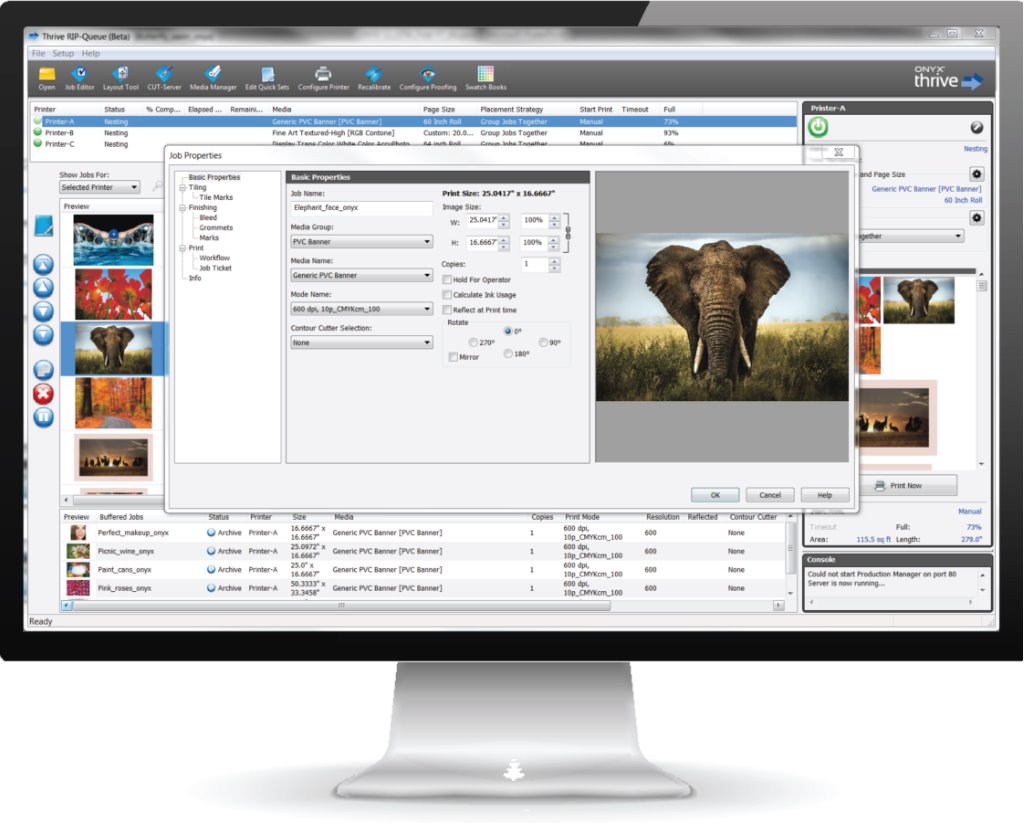This screenshot has width=1027, height=834.
Task: Click the Thrive logo arrow
Action: [972, 82]
